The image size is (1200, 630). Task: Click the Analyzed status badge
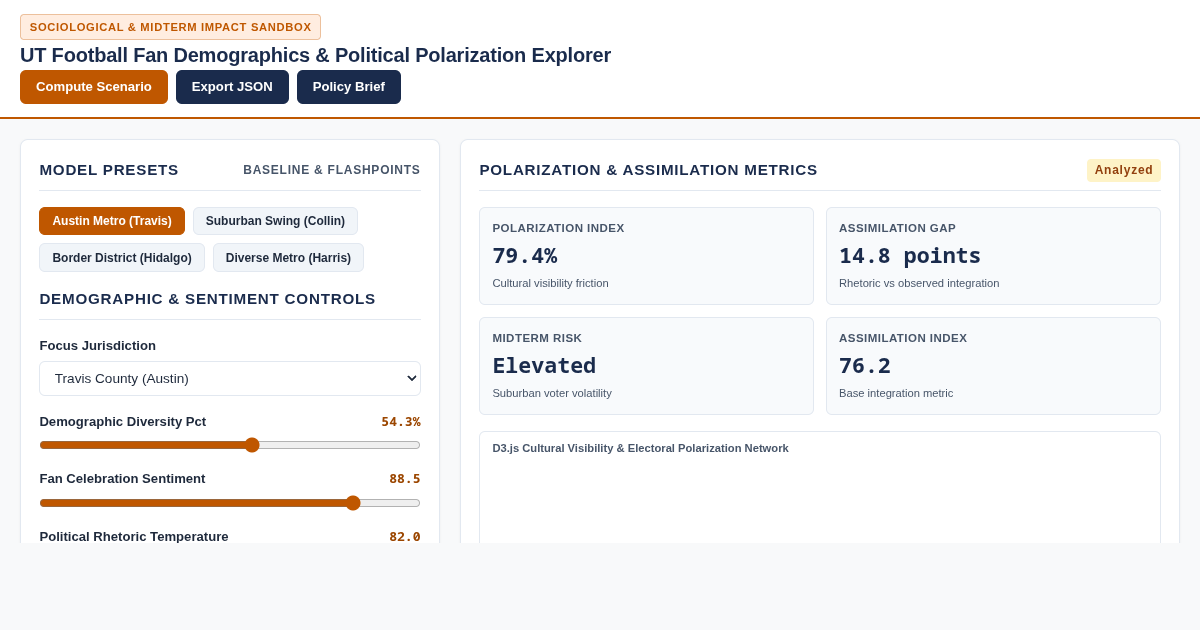[x=1124, y=170]
